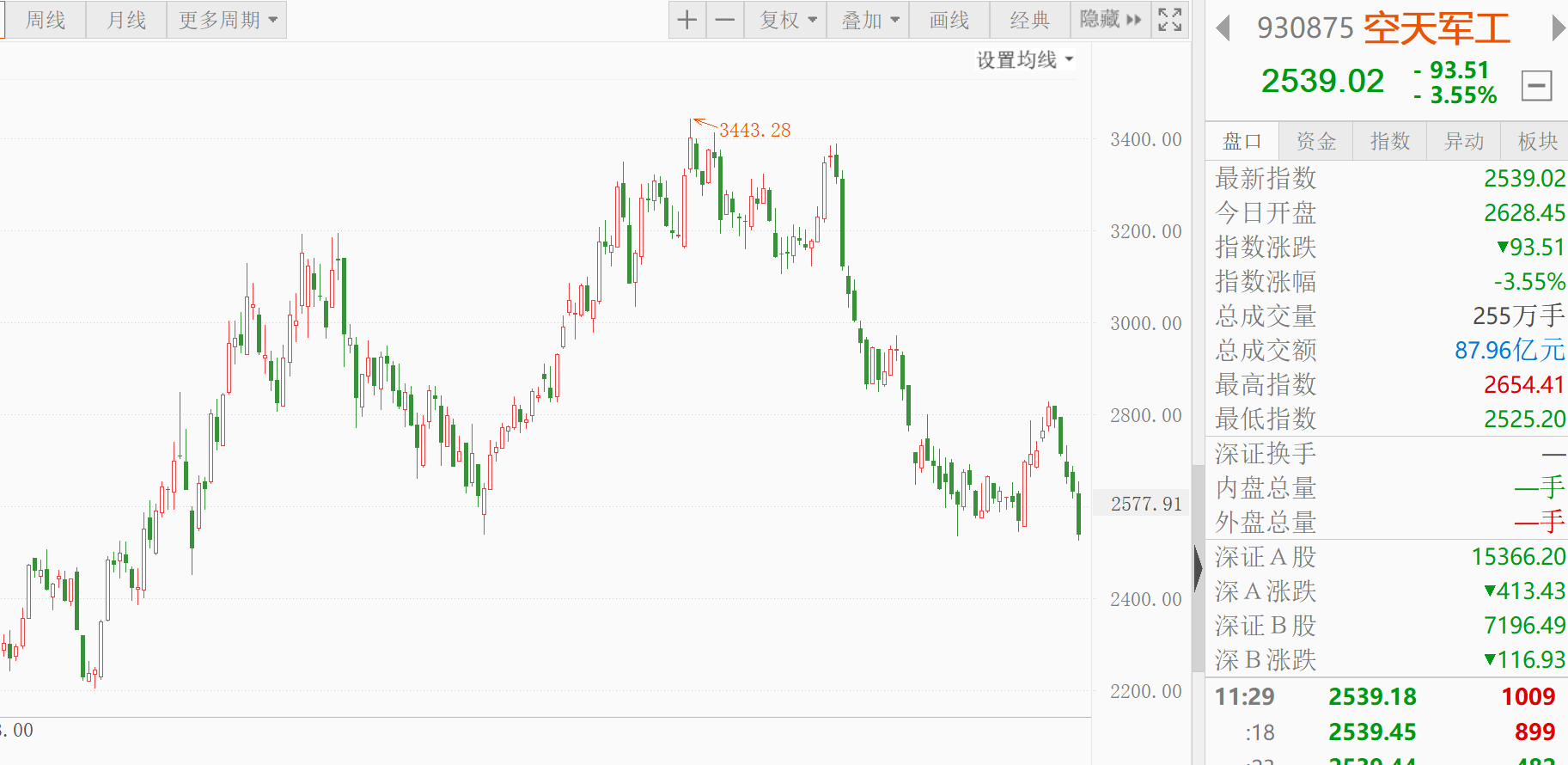This screenshot has height=765, width=1568.
Task: Click 深A涨跌 value 413.43
Action: coord(1525,591)
